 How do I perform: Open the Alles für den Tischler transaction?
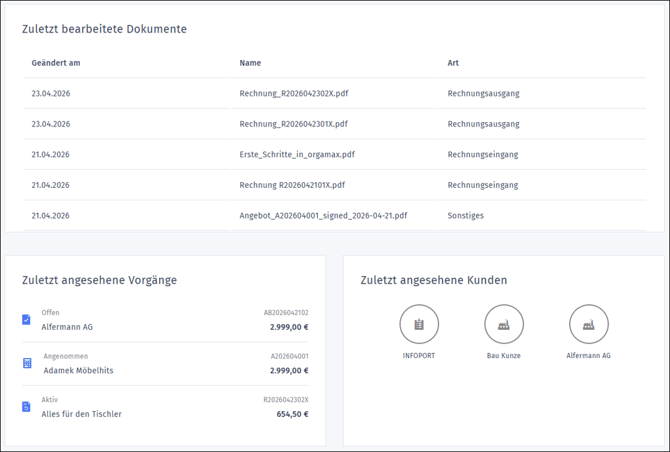pyautogui.click(x=165, y=407)
